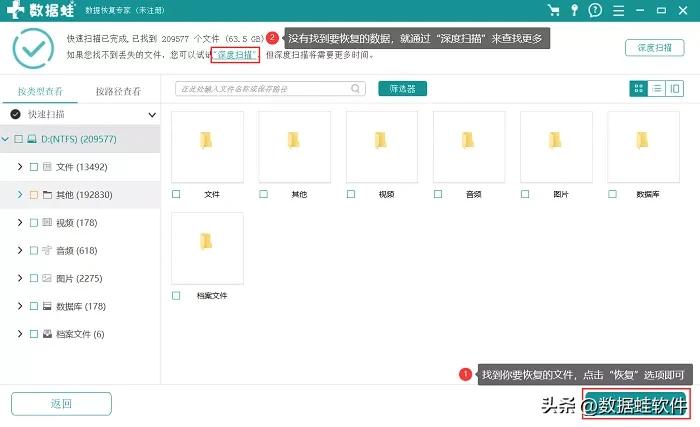Screen dimensions: 700x427
Task: Click the 返回 back button
Action: [61, 404]
